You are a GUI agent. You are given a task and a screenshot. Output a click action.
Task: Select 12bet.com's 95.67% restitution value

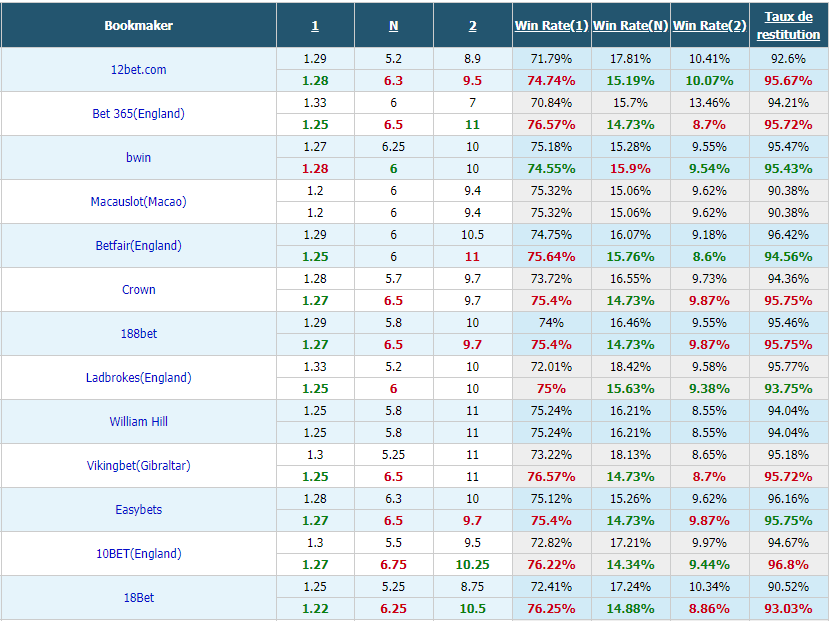click(788, 81)
